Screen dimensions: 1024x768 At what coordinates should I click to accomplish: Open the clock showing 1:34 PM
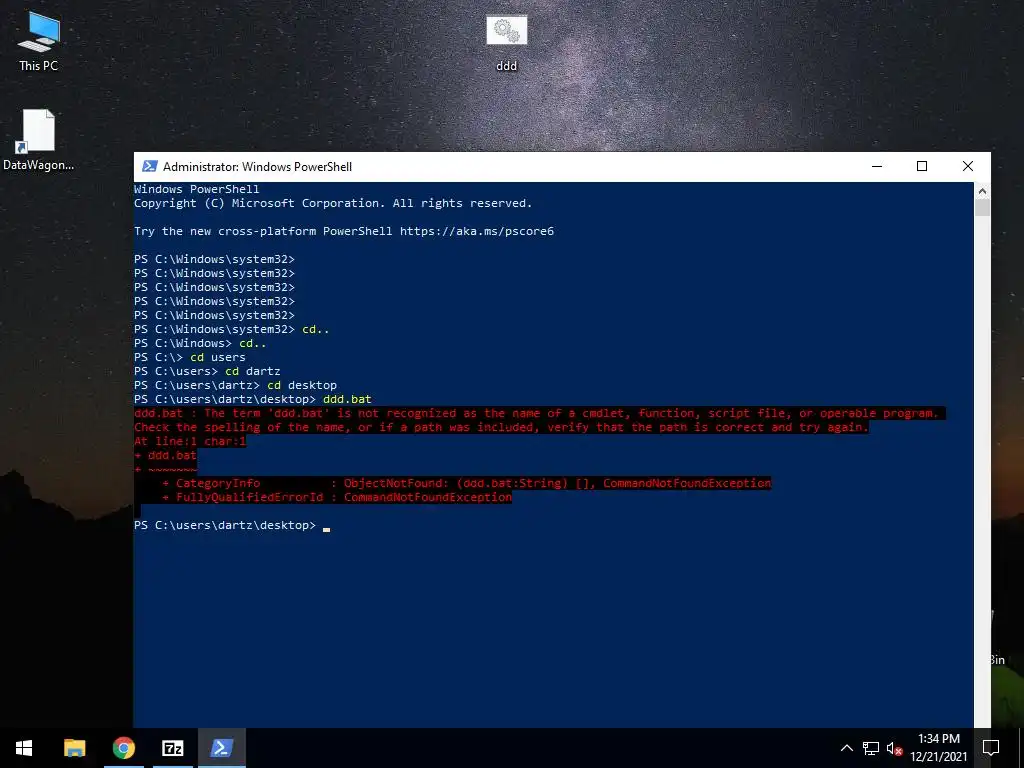coord(938,748)
